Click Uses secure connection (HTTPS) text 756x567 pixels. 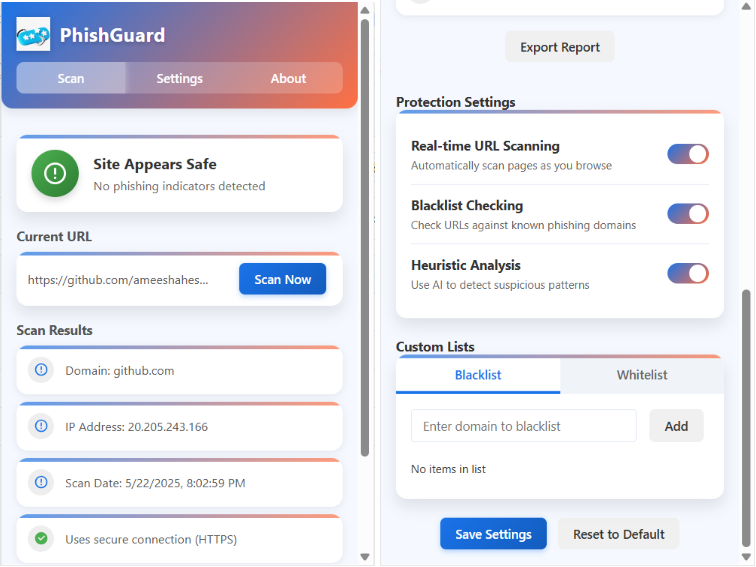point(151,539)
